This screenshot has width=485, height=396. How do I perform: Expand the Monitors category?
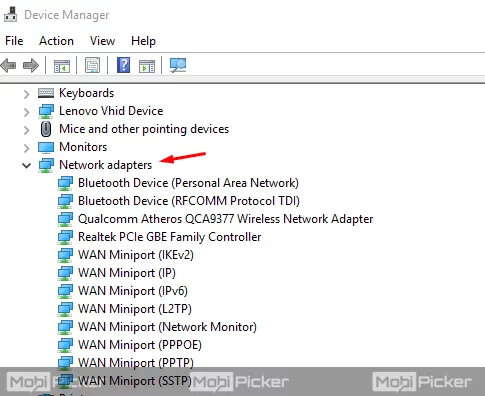pos(27,148)
